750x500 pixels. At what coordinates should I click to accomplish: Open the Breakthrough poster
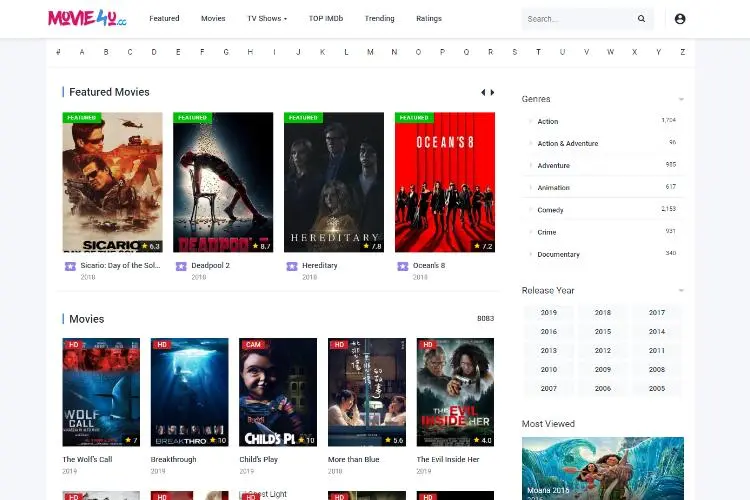pyautogui.click(x=189, y=392)
